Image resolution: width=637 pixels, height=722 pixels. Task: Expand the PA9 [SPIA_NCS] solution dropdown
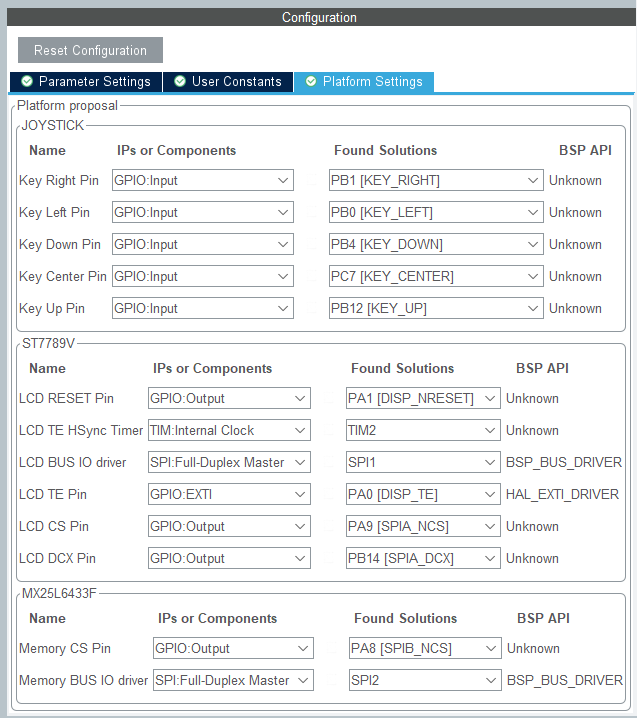[x=423, y=526]
